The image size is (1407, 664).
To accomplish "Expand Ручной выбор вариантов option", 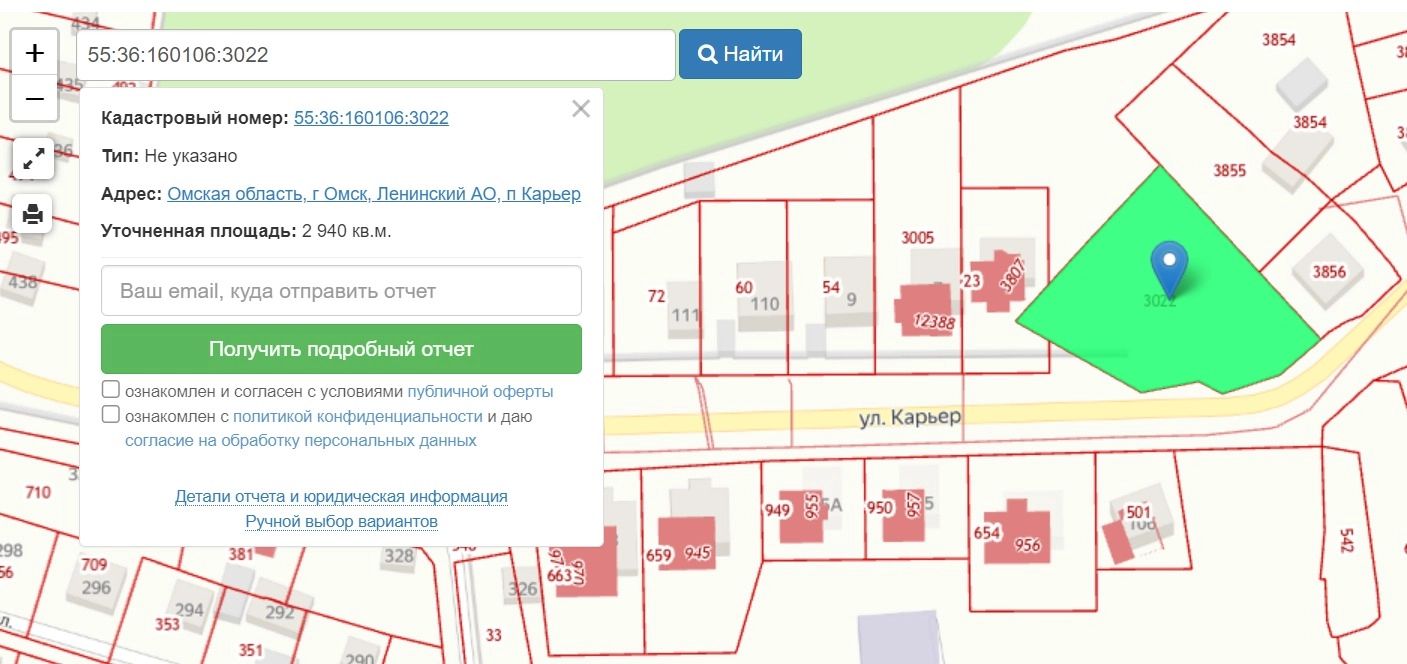I will (341, 522).
